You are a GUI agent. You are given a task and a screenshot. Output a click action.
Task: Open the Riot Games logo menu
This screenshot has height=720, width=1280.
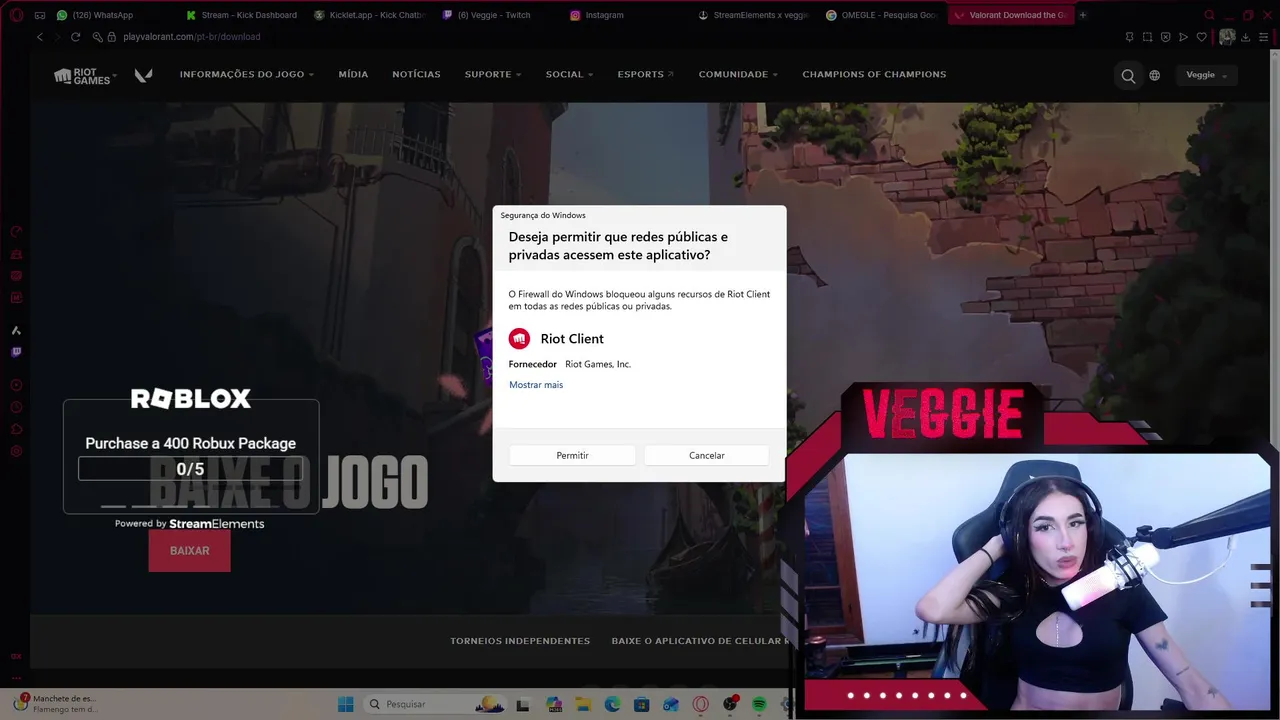[85, 75]
